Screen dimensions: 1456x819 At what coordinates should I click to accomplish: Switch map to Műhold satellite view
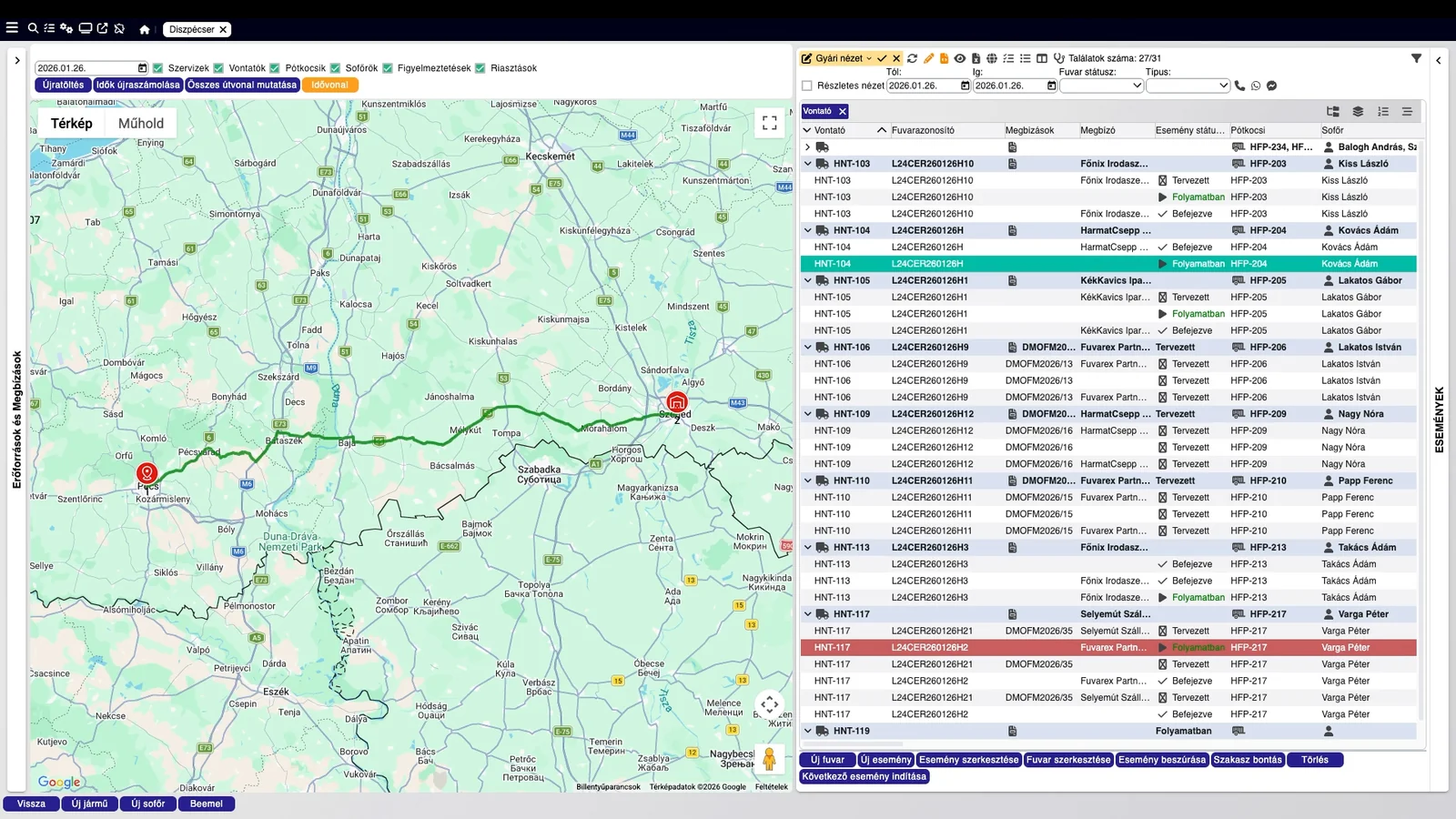click(x=141, y=123)
